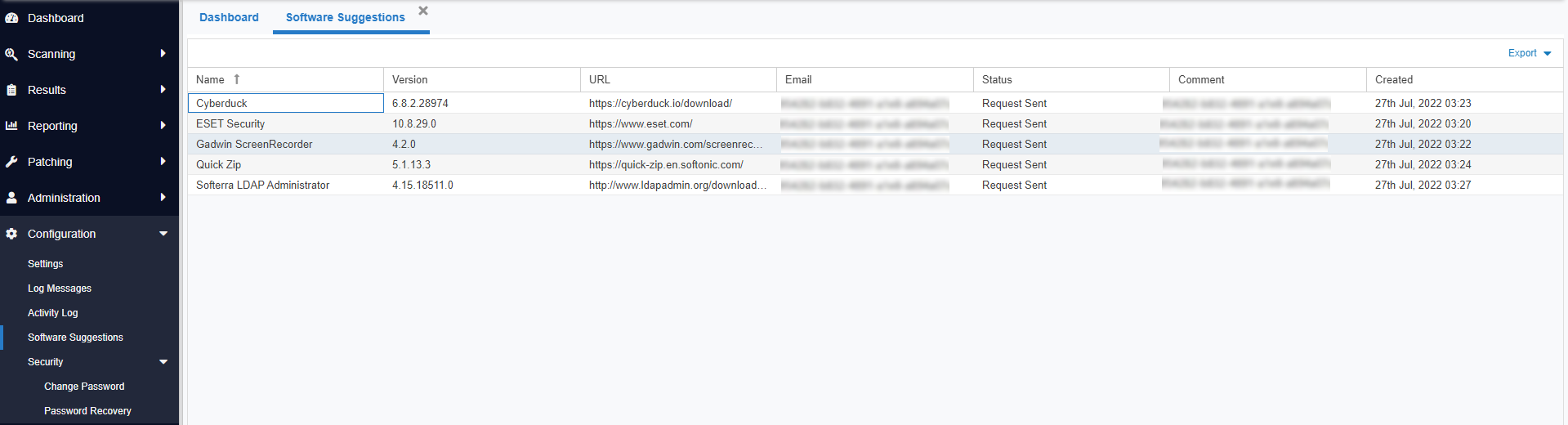Click the Security submenu label
This screenshot has height=425, width=1568.
(x=45, y=362)
